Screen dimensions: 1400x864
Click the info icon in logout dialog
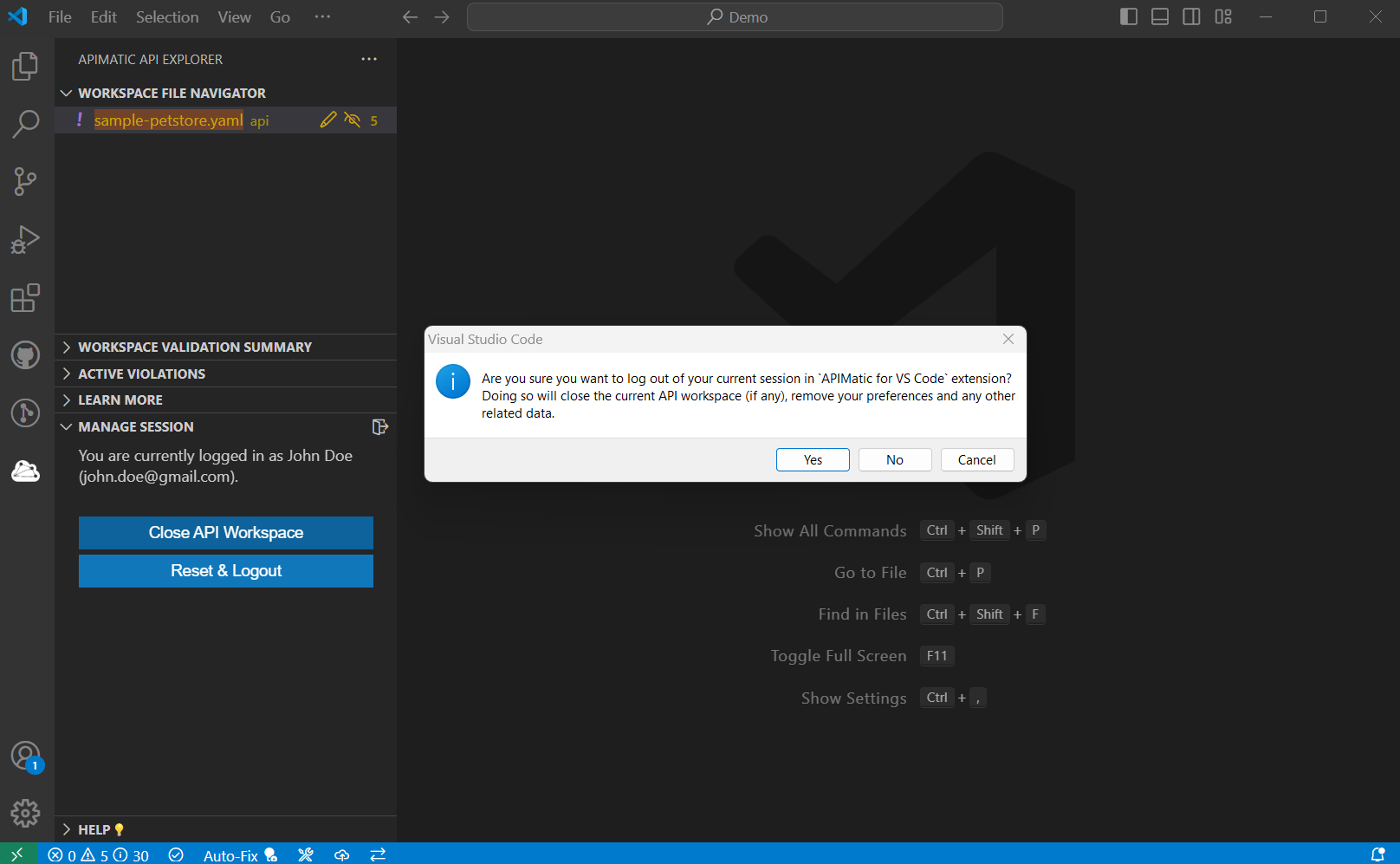[453, 381]
